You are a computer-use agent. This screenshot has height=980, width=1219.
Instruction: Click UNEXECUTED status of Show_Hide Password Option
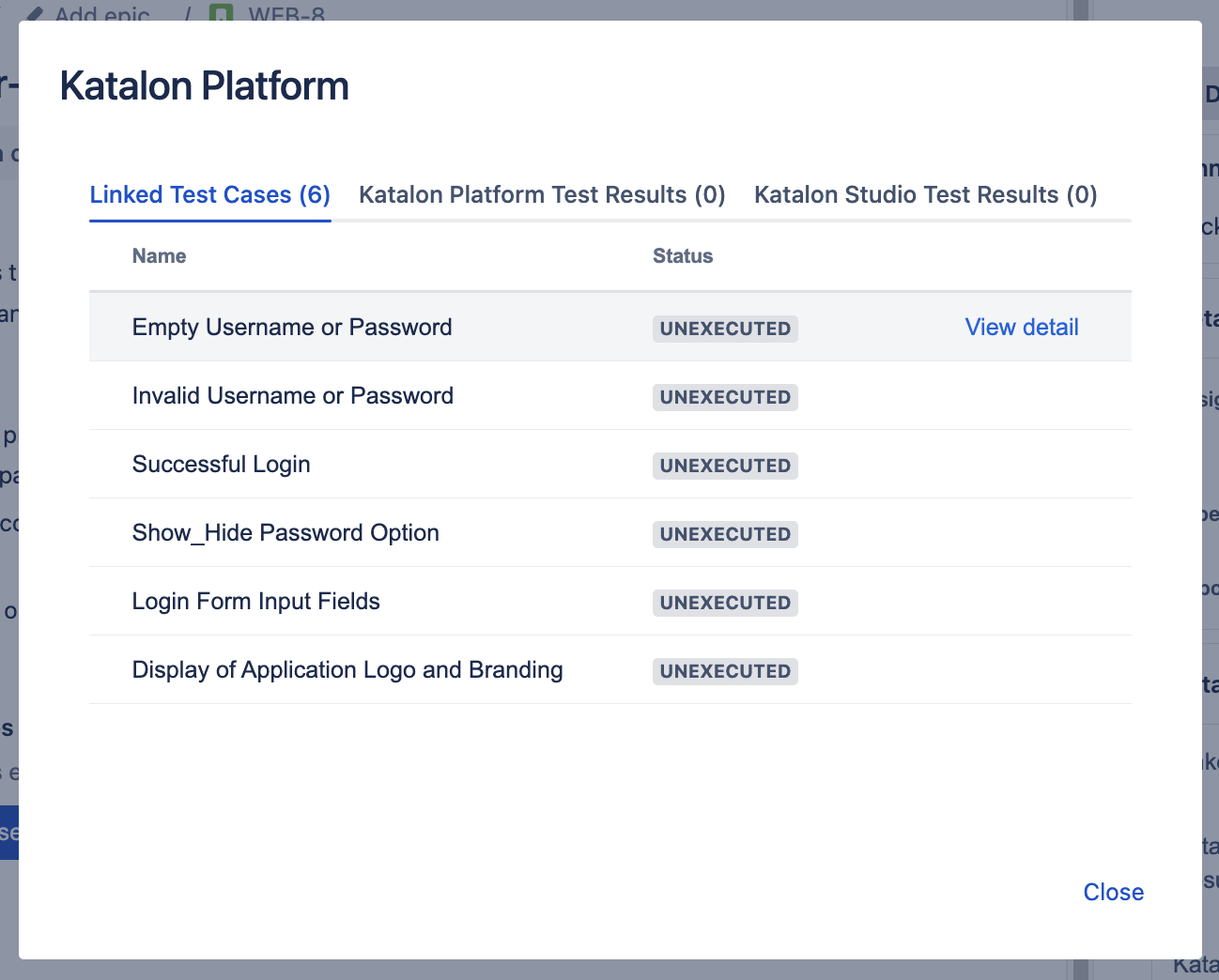(x=725, y=534)
